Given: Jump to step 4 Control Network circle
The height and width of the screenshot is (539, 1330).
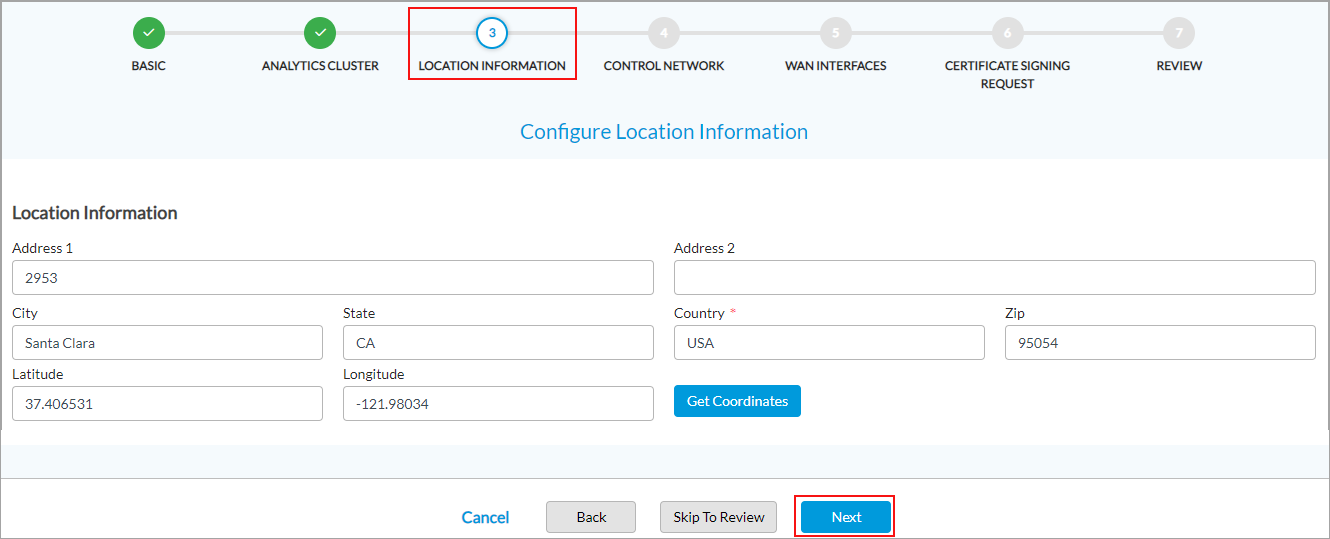Looking at the screenshot, I should pos(664,33).
